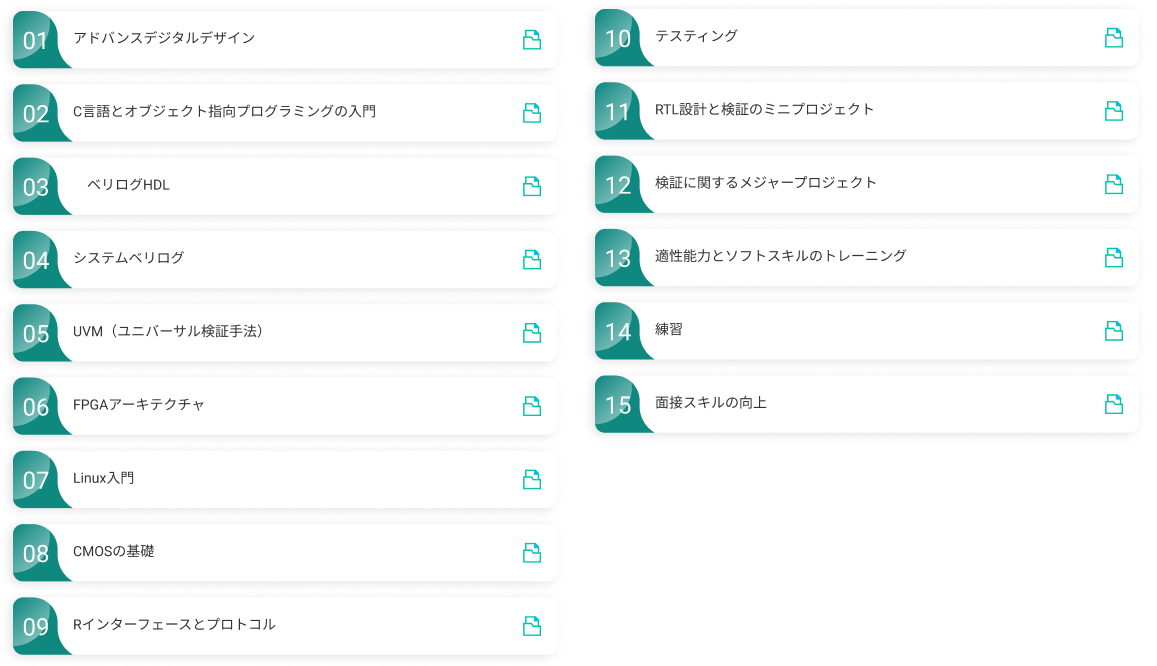Click document icon beside 練習

(x=1114, y=331)
